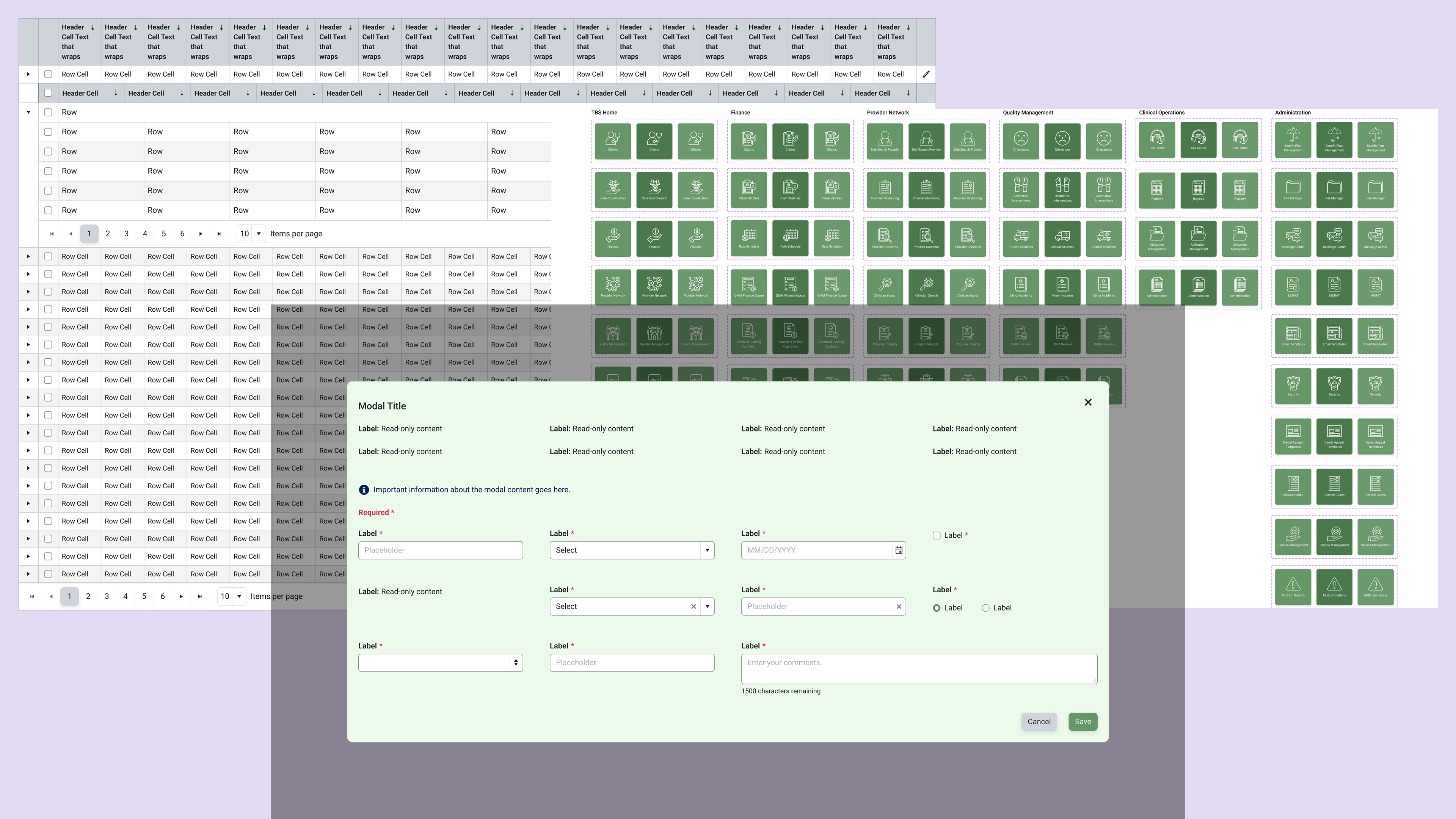Click the info icon beside important information
This screenshot has width=1456, height=819.
(364, 490)
